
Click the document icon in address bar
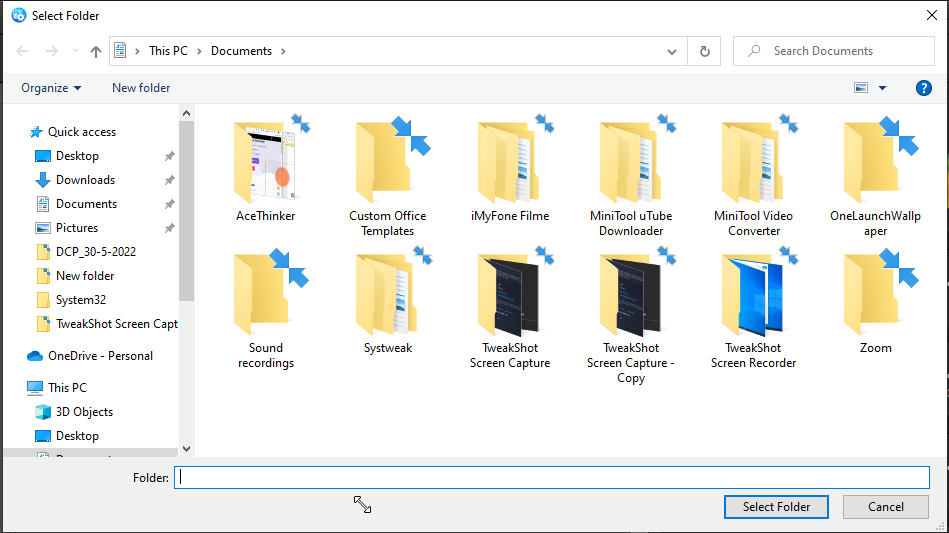(120, 51)
